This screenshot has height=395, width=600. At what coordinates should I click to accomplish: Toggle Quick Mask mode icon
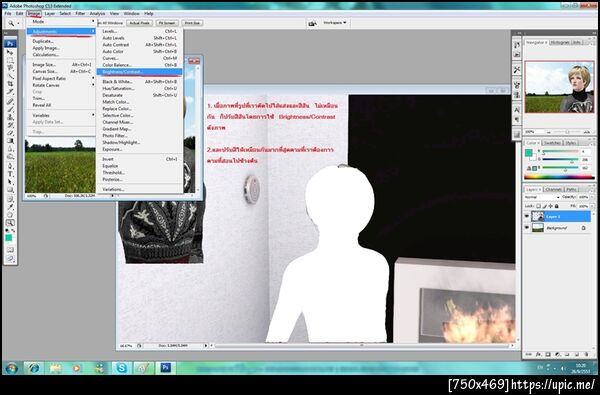point(10,250)
